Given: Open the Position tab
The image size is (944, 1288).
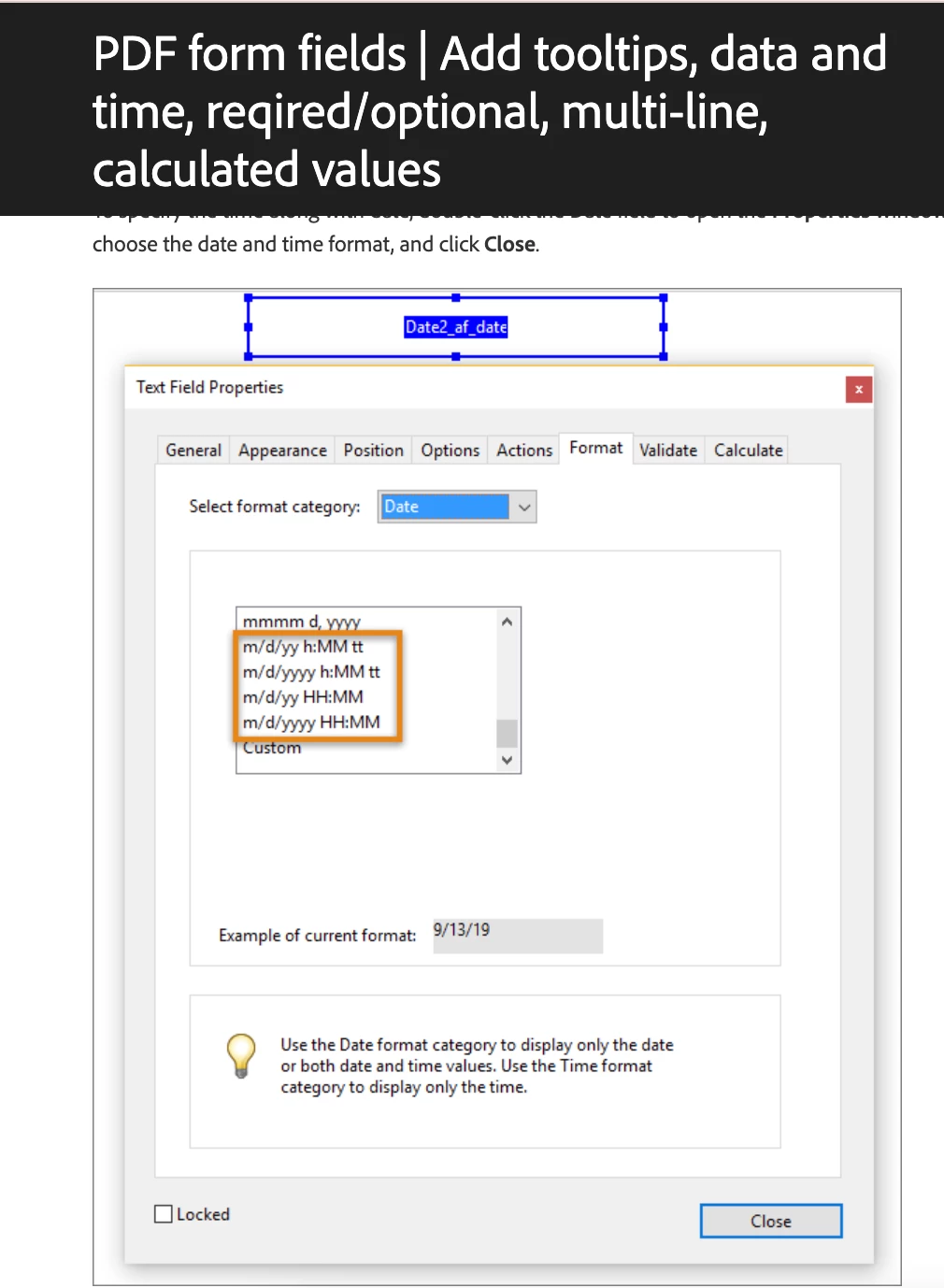Looking at the screenshot, I should click(373, 451).
